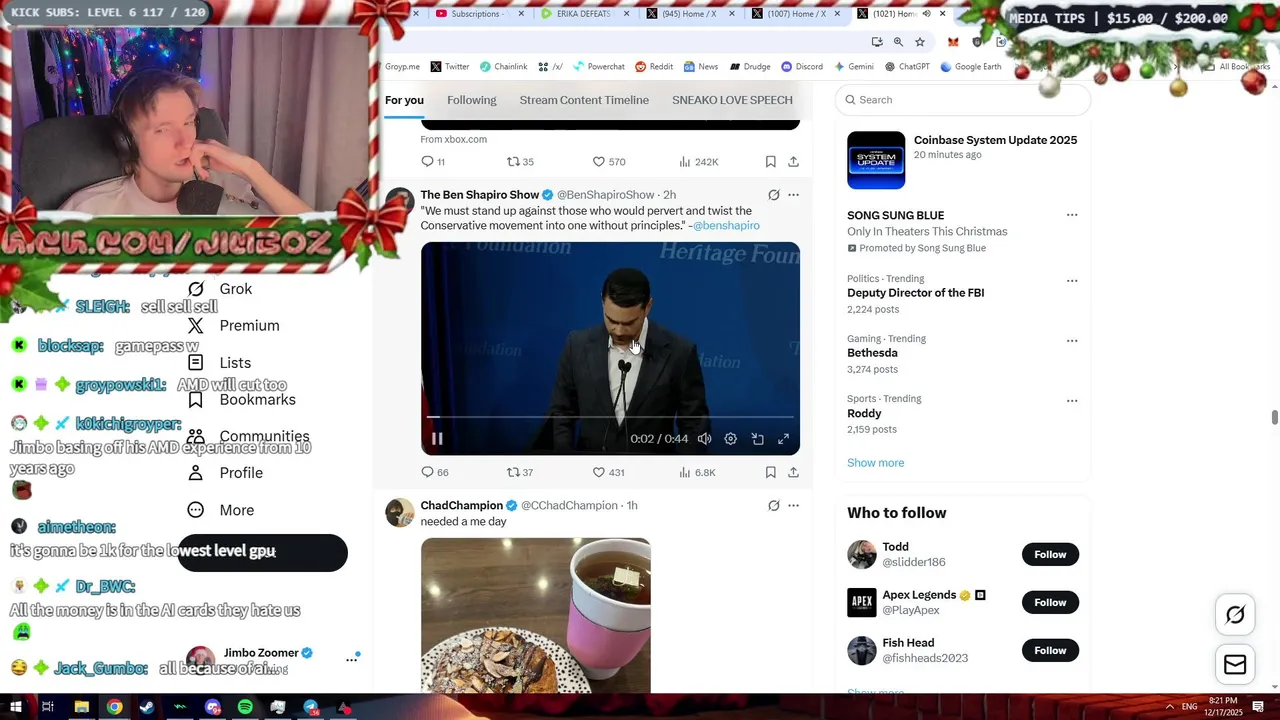Open ChadChampion's food photo
Image resolution: width=1280 pixels, height=720 pixels.
535,615
